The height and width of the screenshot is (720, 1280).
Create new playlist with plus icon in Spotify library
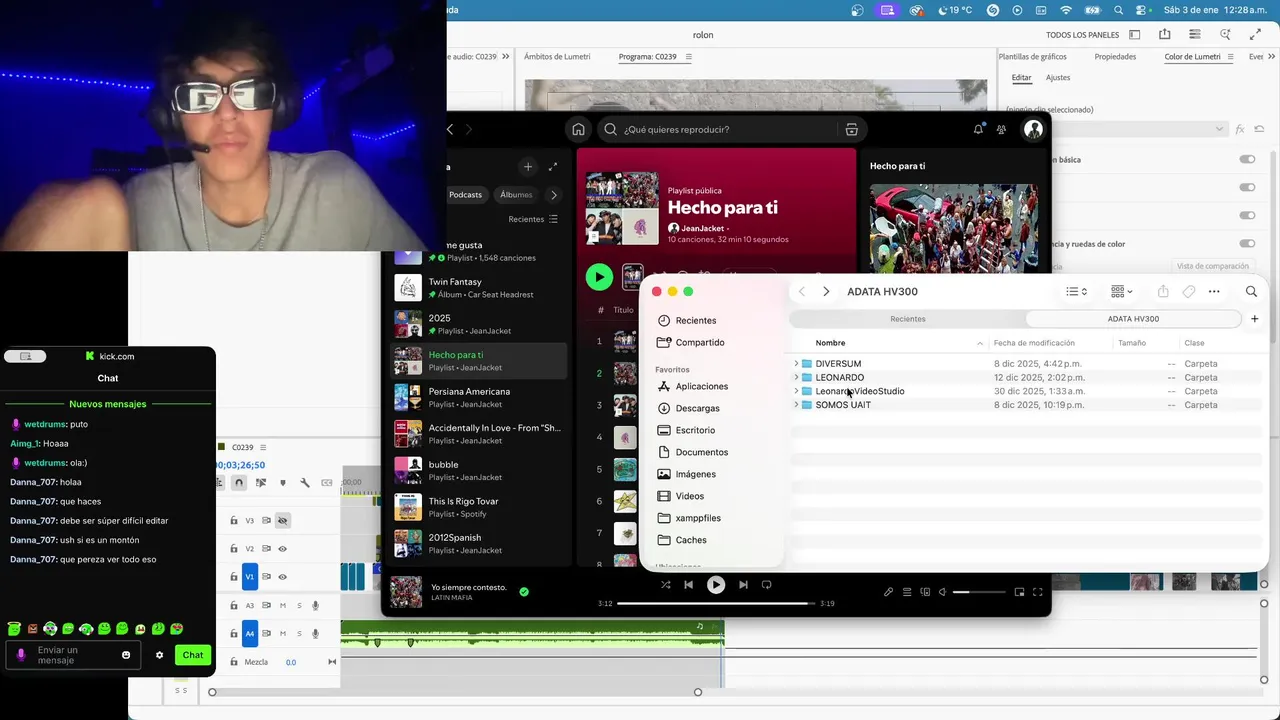point(528,167)
